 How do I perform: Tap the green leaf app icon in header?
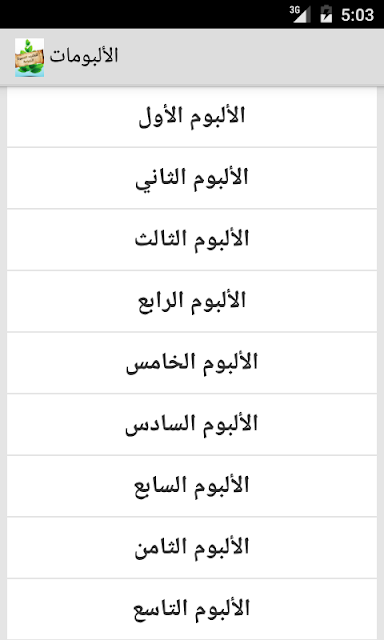point(29,57)
